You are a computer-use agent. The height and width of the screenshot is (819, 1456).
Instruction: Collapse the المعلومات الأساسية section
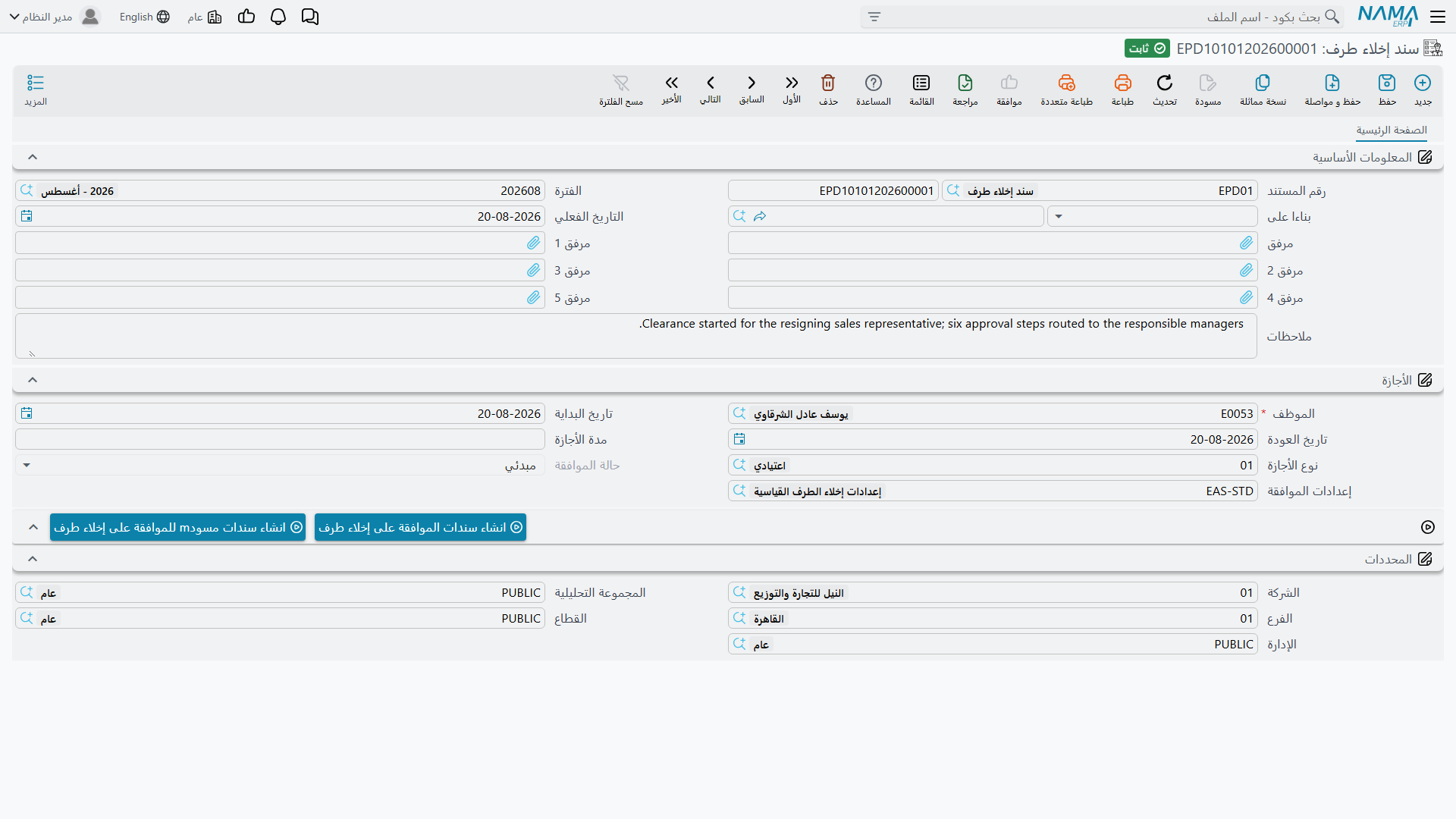[33, 157]
